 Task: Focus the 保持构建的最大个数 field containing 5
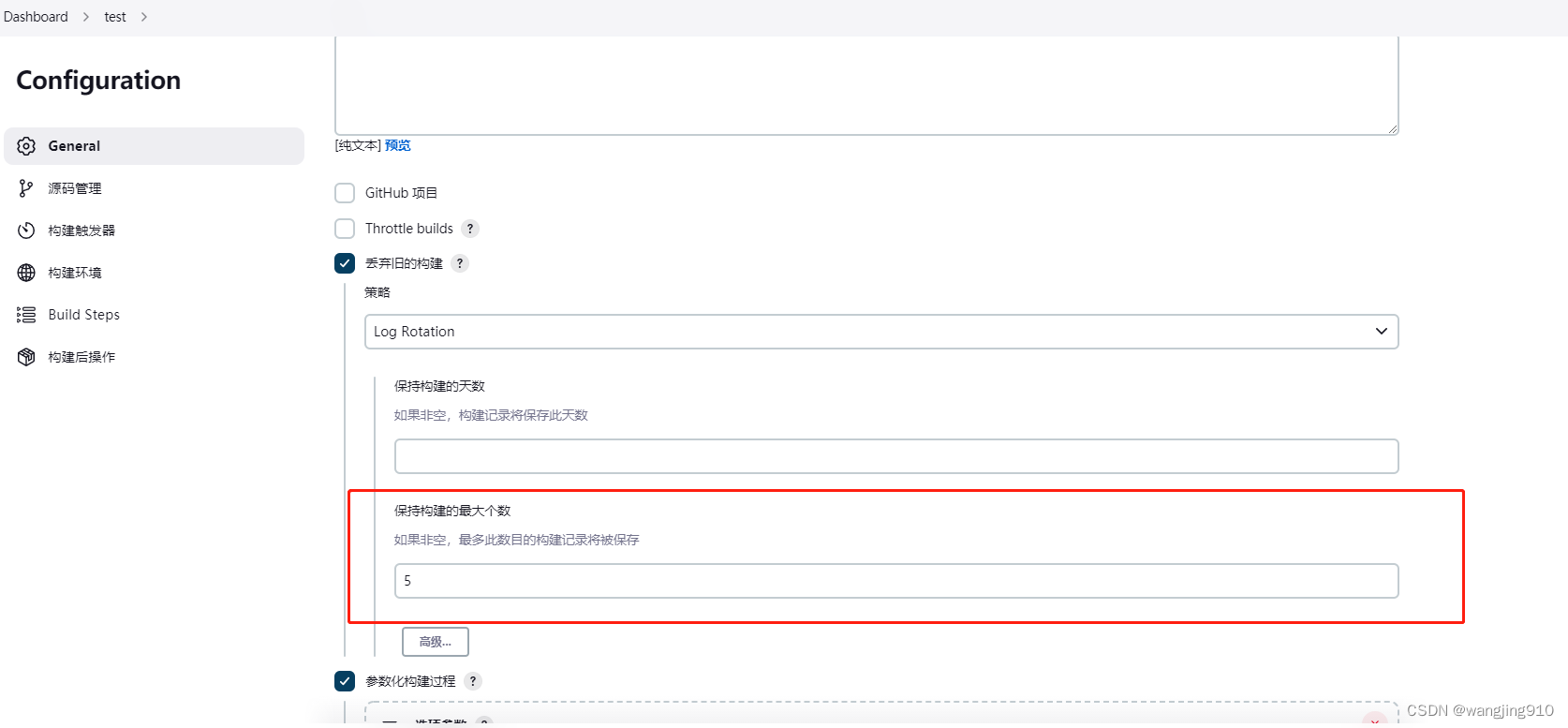pos(896,581)
